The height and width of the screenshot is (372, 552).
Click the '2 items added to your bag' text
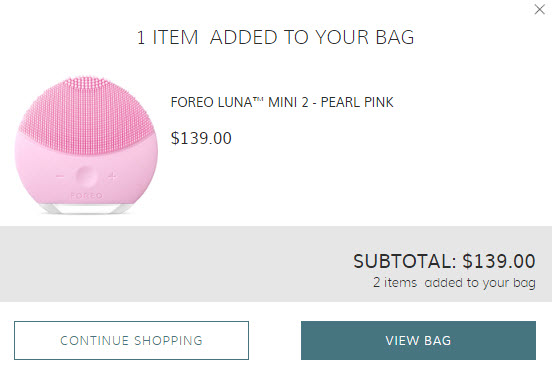tap(454, 283)
